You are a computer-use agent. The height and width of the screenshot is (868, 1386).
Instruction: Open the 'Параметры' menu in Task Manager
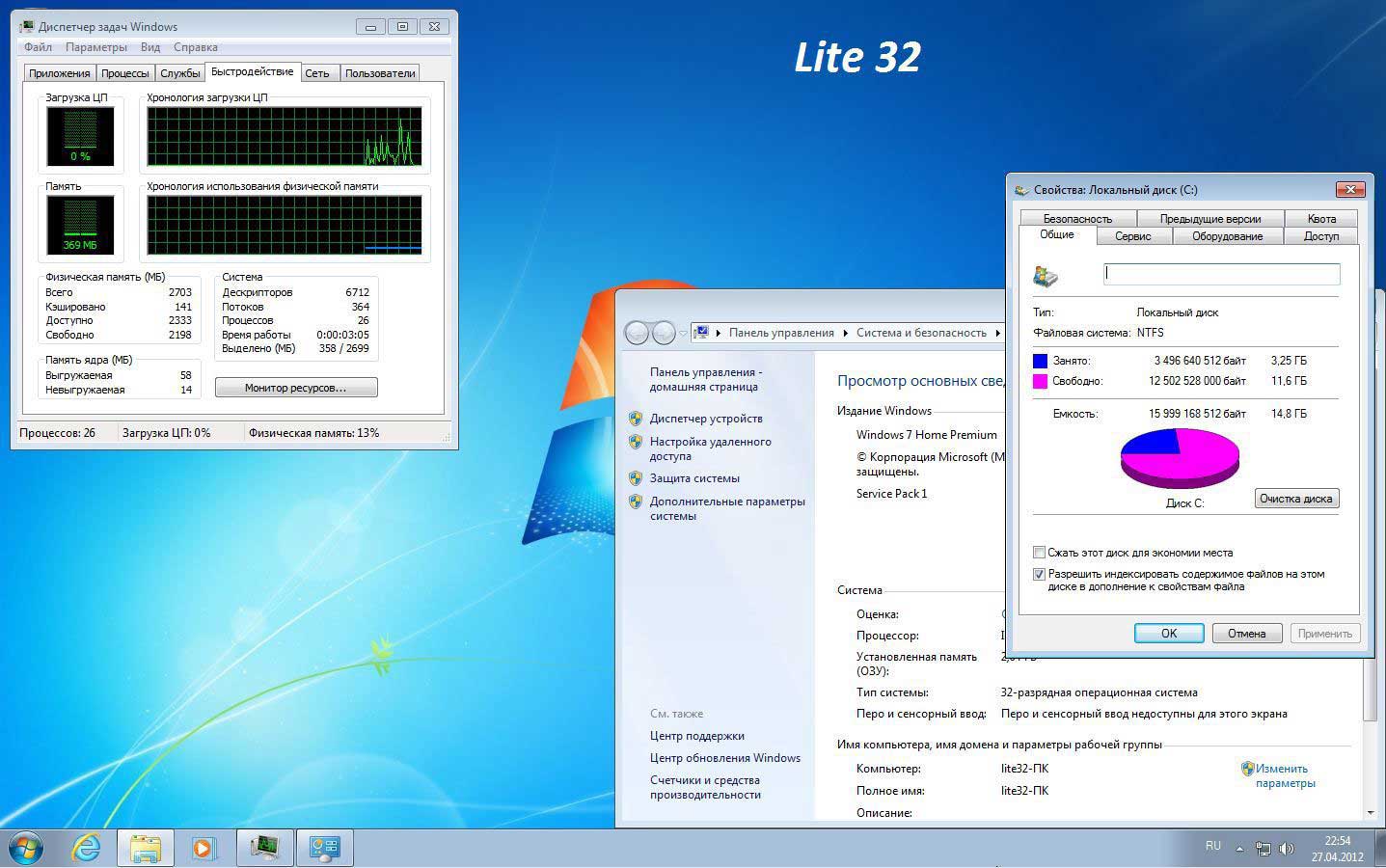96,47
